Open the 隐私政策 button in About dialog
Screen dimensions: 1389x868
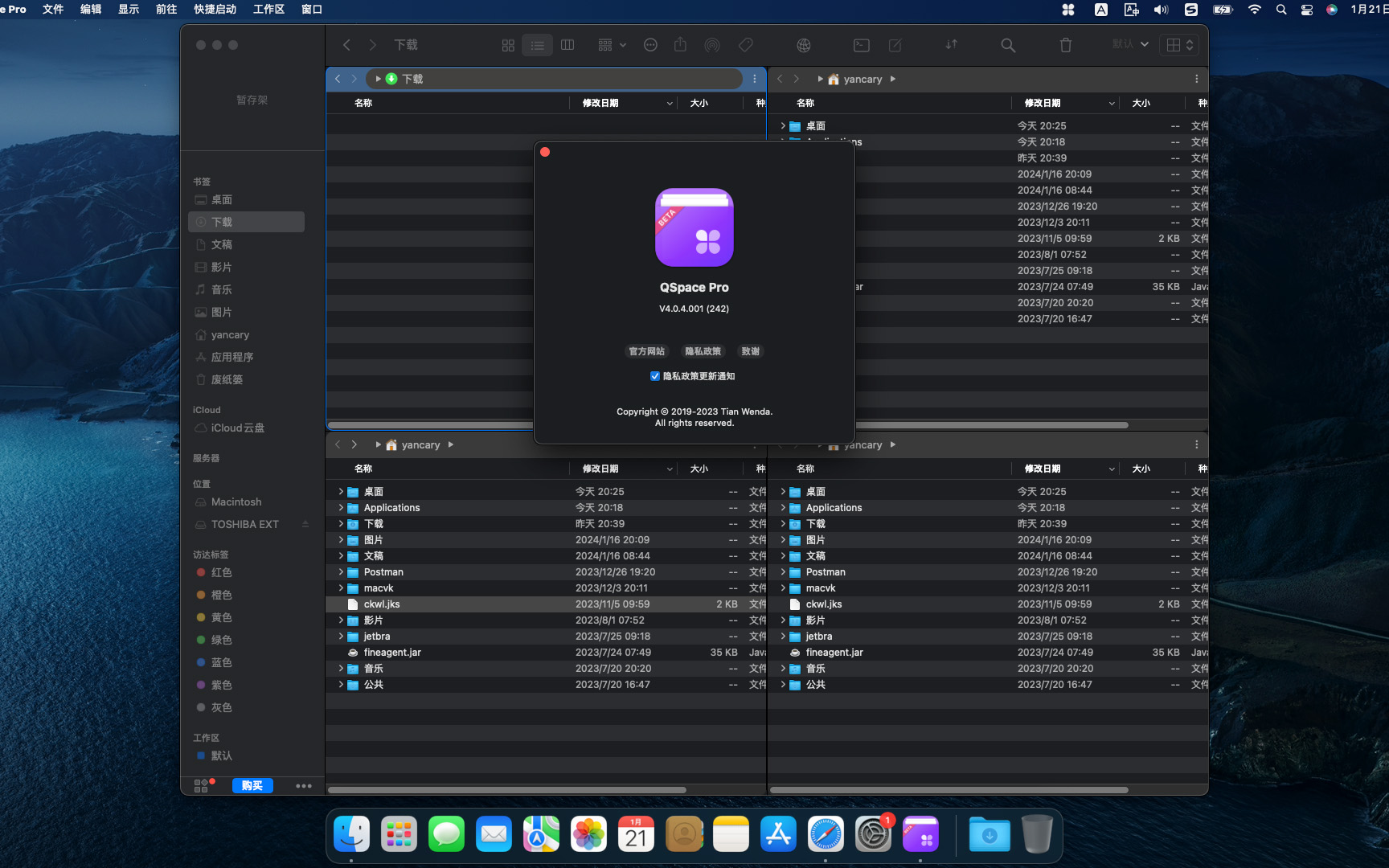pyautogui.click(x=703, y=351)
